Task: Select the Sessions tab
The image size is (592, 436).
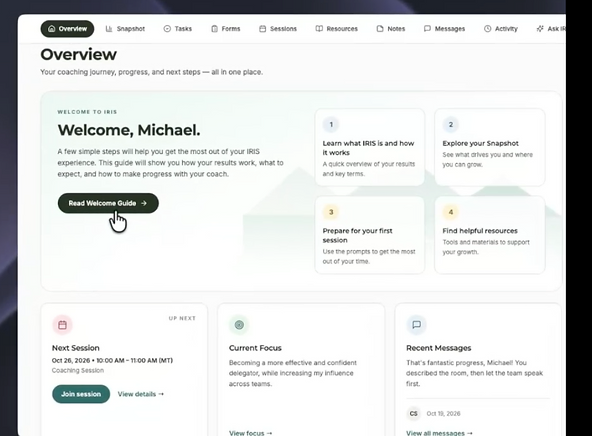Action: tap(278, 29)
